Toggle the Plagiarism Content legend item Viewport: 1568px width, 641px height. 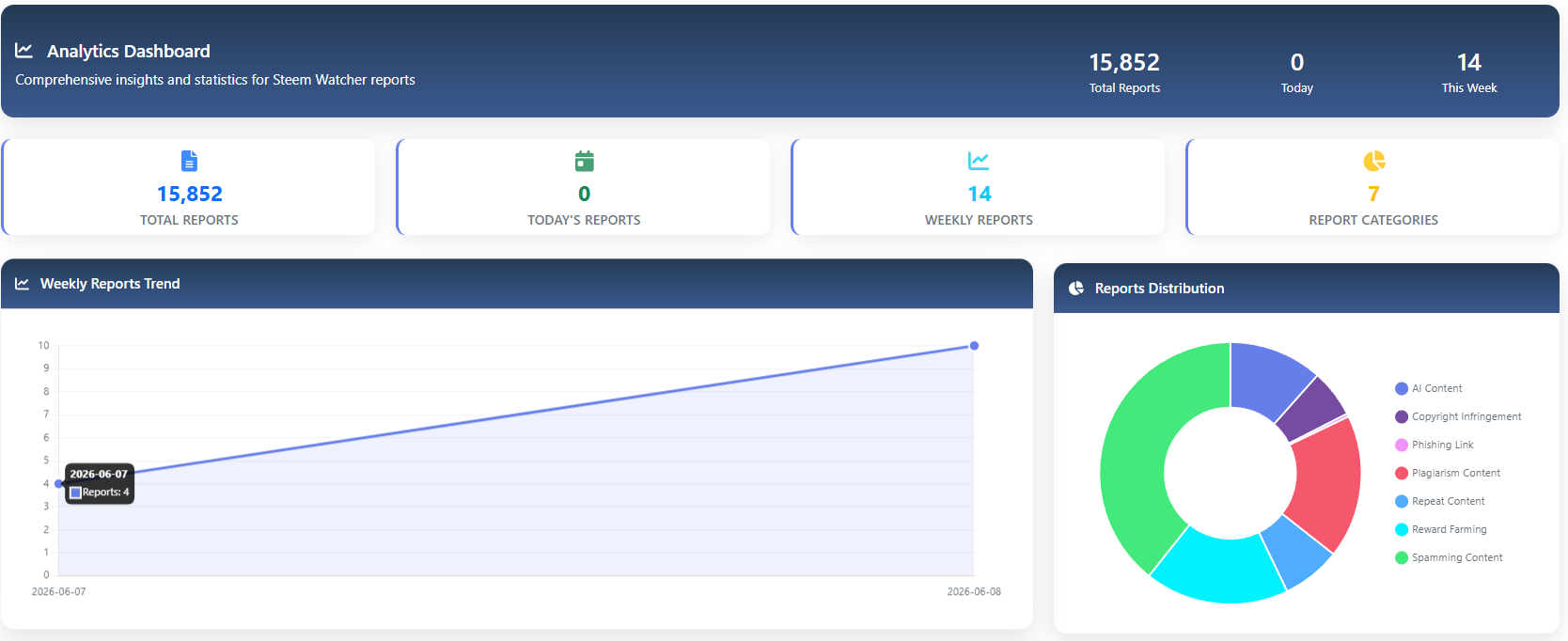coord(1448,473)
